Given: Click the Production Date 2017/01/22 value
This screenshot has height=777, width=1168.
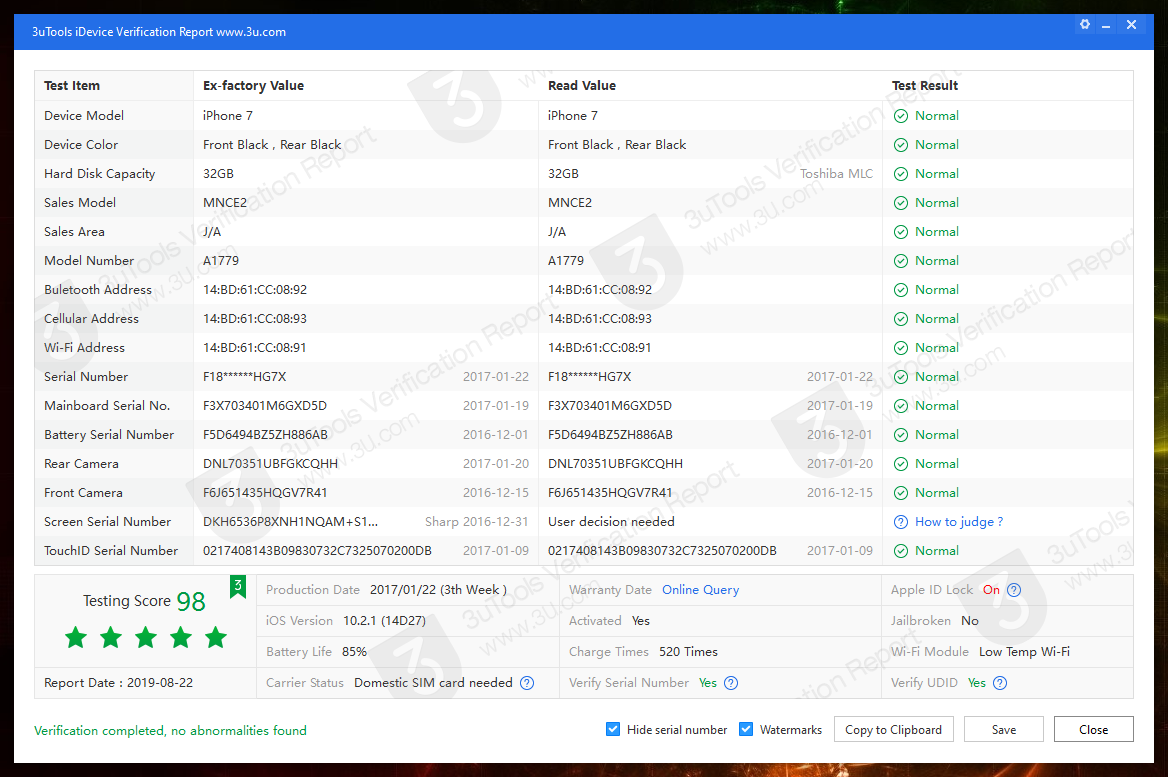Looking at the screenshot, I should coord(438,590).
